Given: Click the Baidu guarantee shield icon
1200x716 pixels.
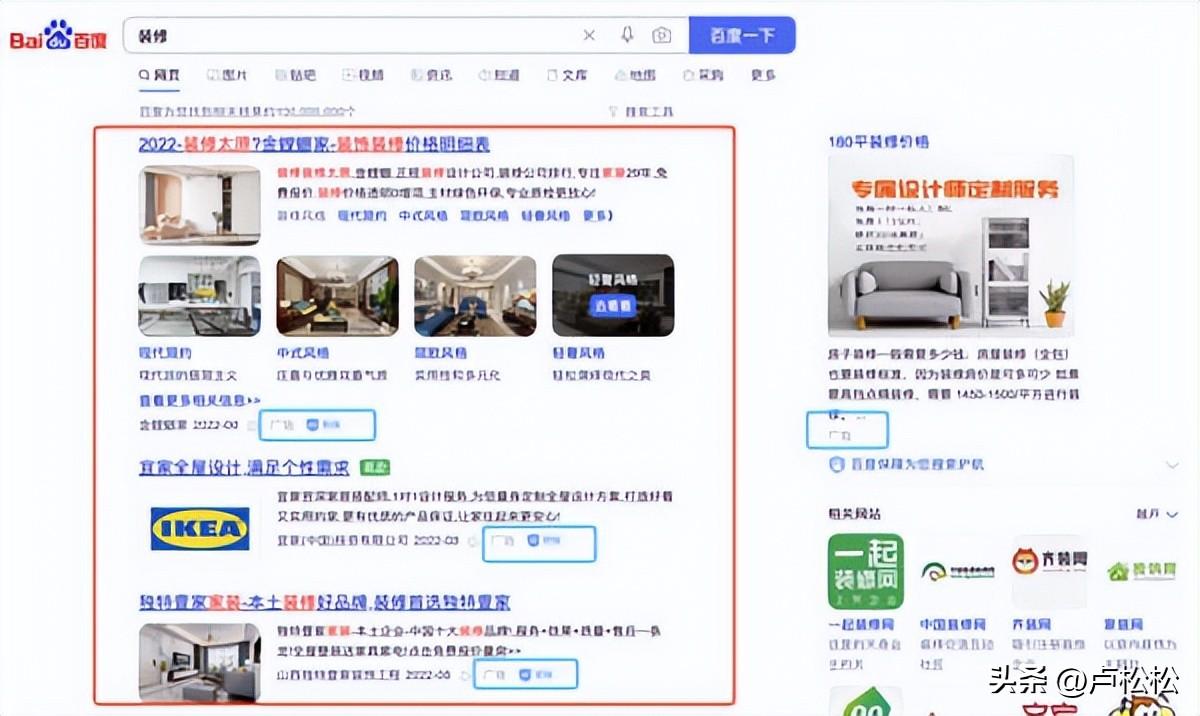Looking at the screenshot, I should coord(837,465).
